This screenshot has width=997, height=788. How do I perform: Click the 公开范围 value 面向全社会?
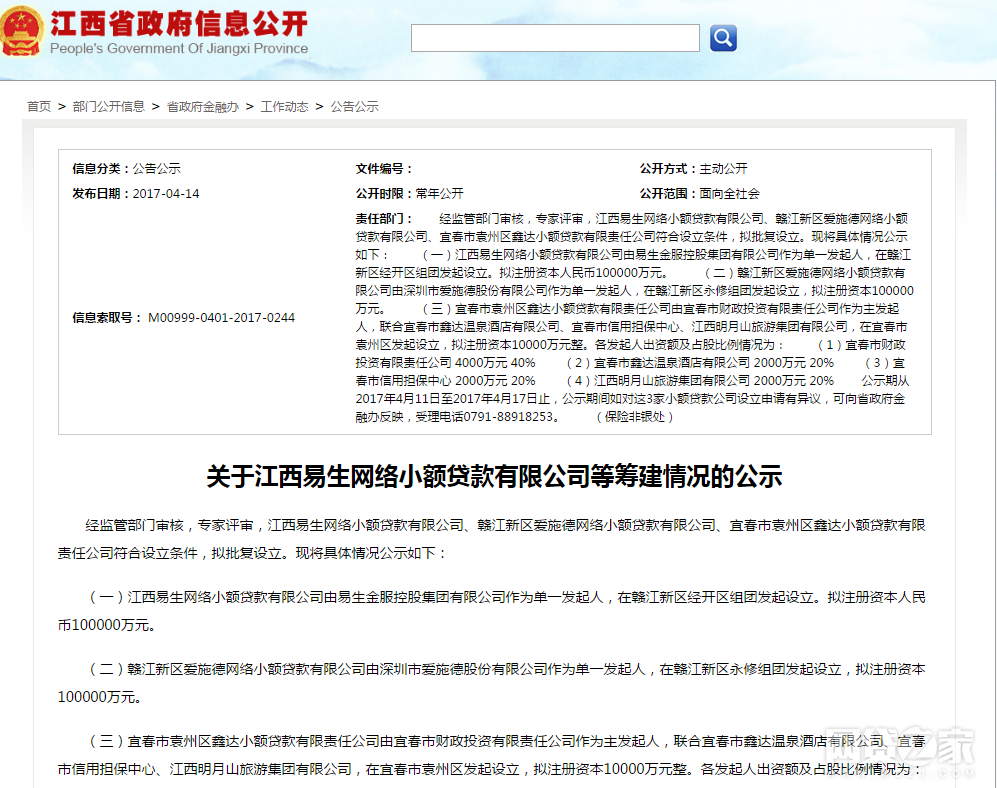(x=729, y=194)
